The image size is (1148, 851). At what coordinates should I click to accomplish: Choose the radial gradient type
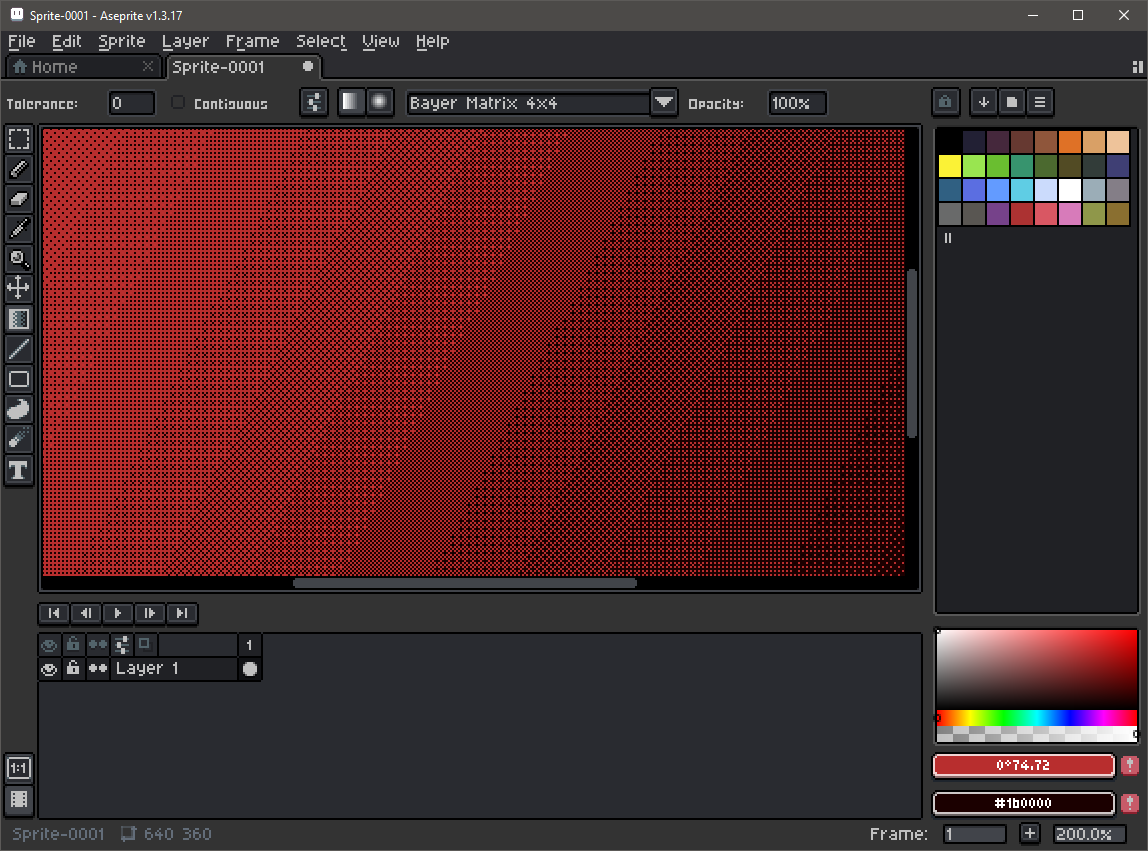[379, 103]
